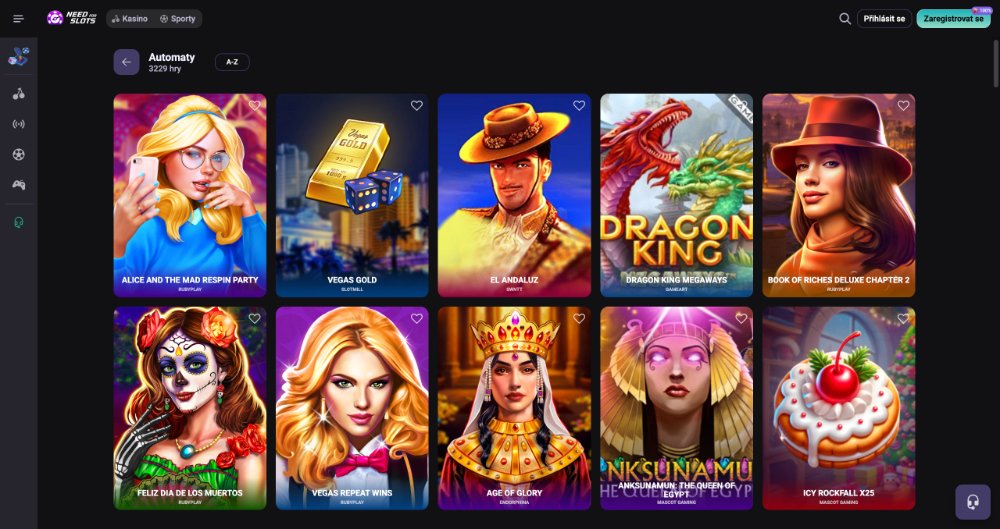Open the soccer ball sports sidebar icon
This screenshot has width=1000, height=529.
18,154
